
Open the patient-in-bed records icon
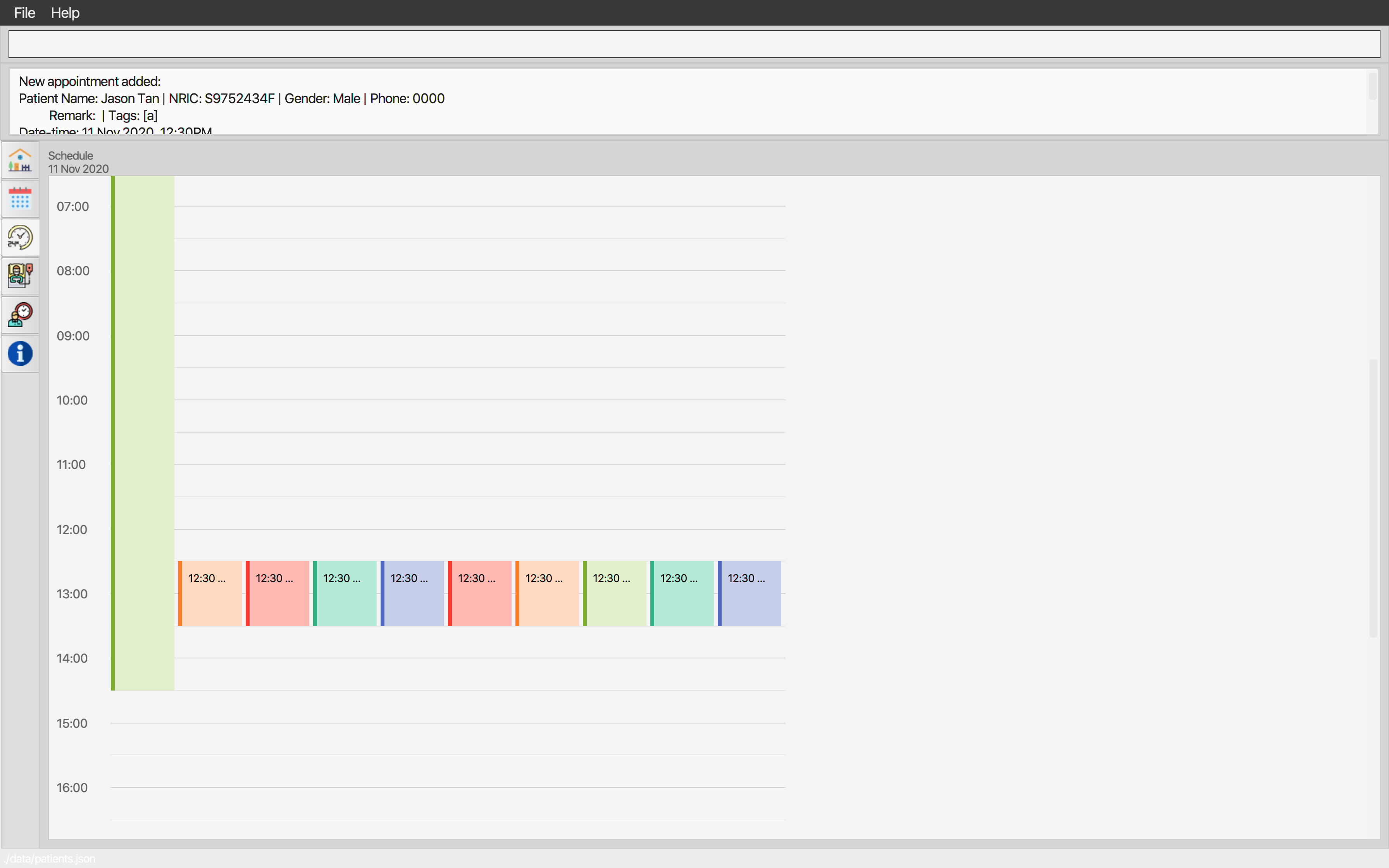tap(20, 276)
